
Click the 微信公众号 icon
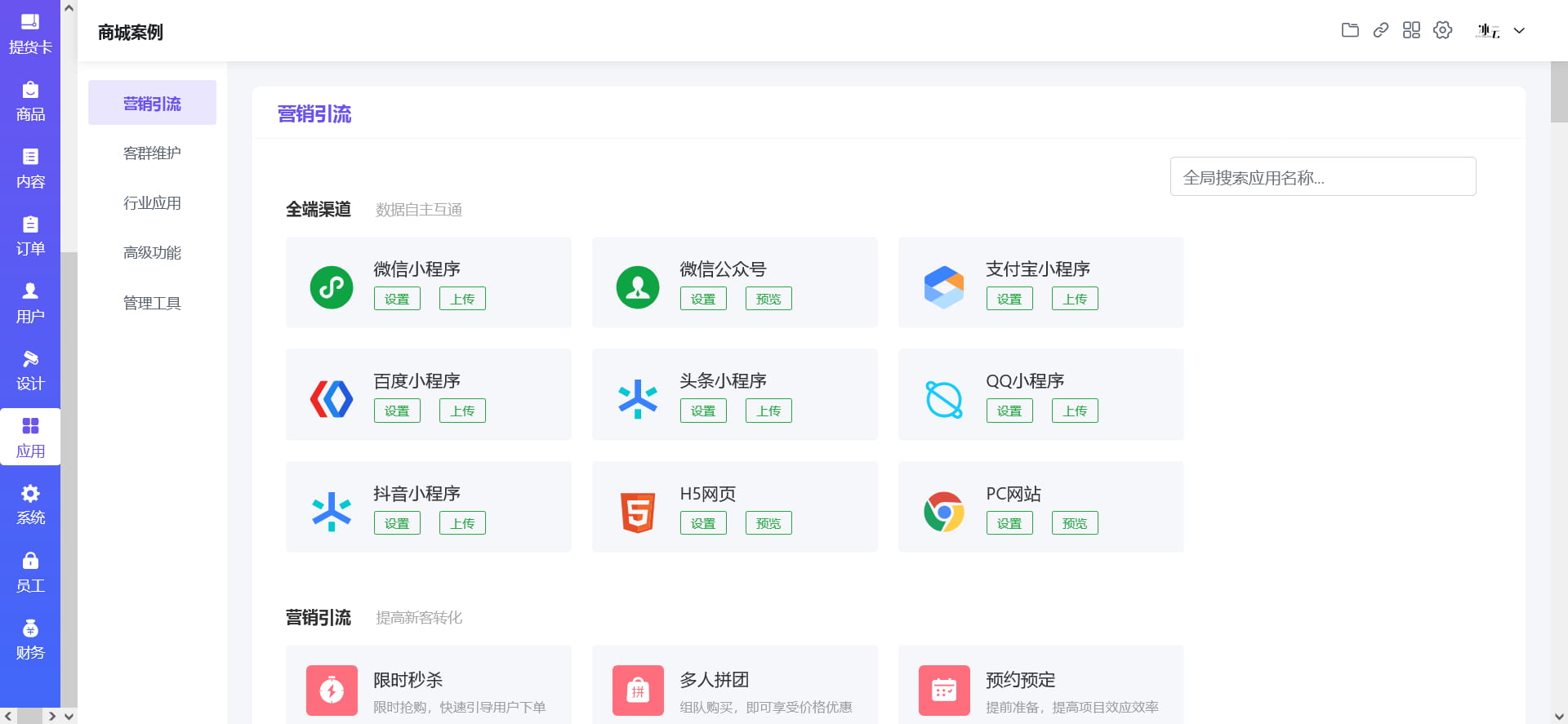pyautogui.click(x=638, y=287)
